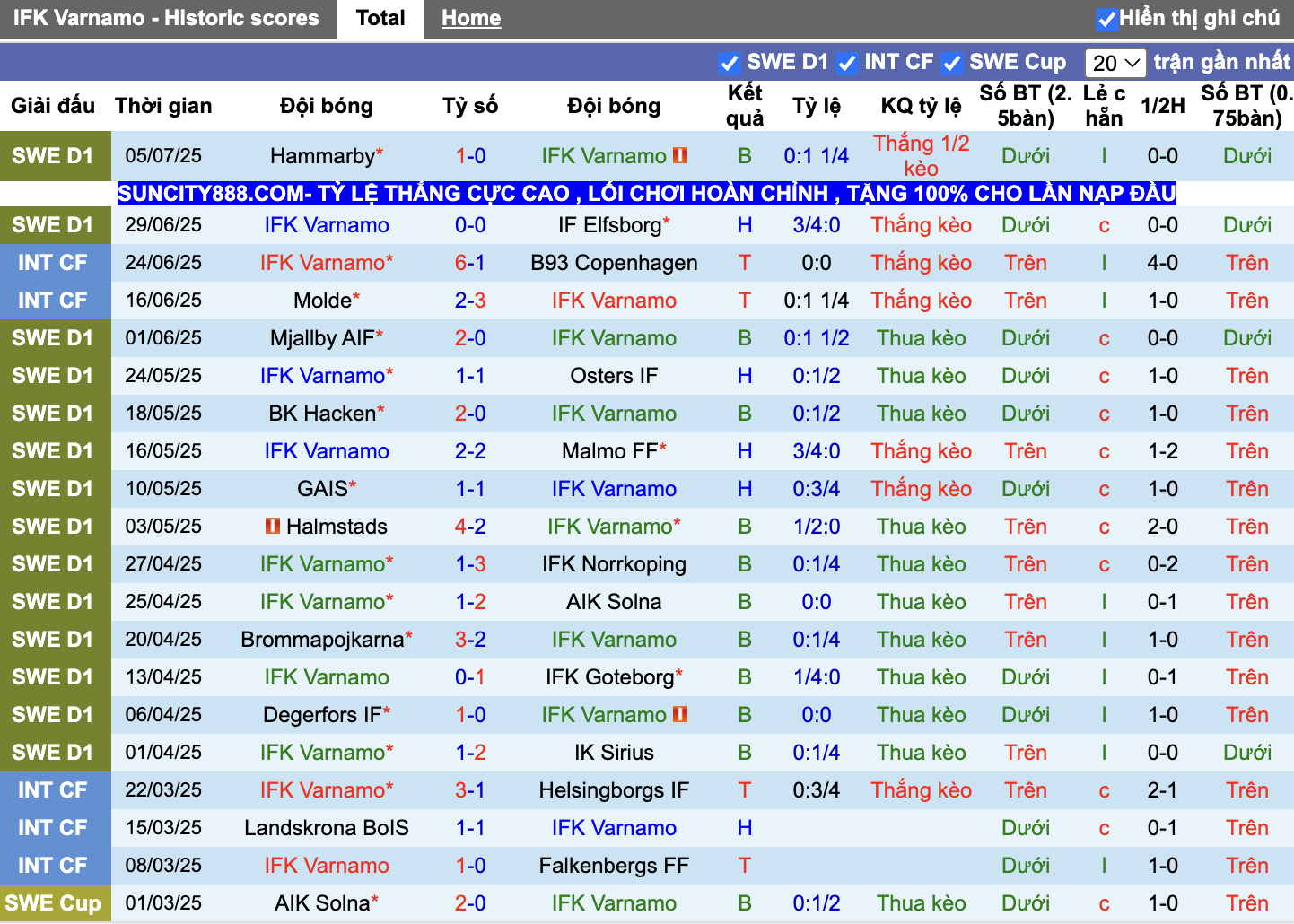
Task: Open Hammarby team link on 05/07/25
Action: pos(322,156)
